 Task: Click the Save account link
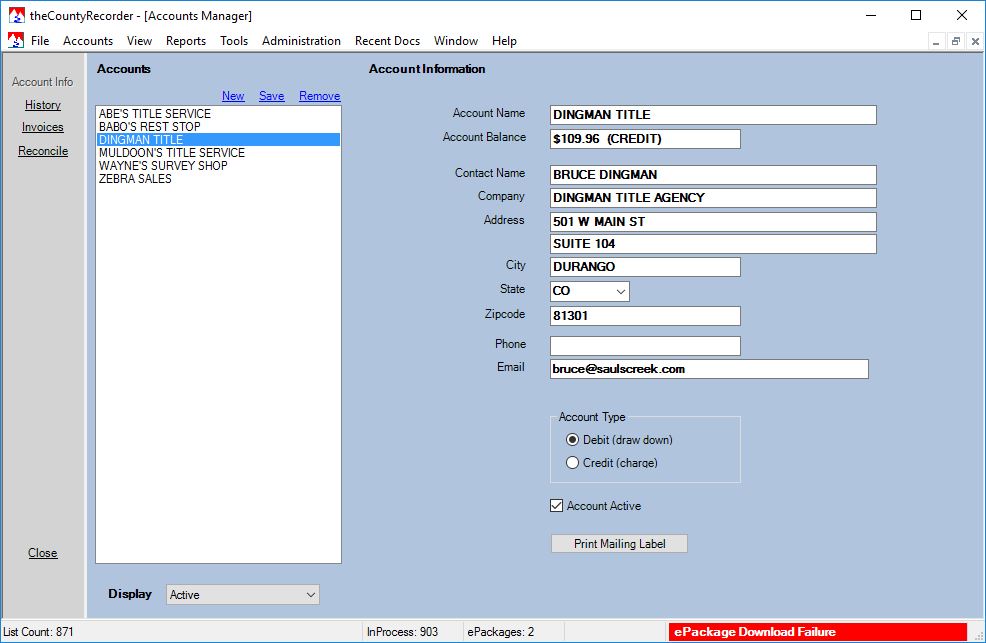click(x=271, y=96)
